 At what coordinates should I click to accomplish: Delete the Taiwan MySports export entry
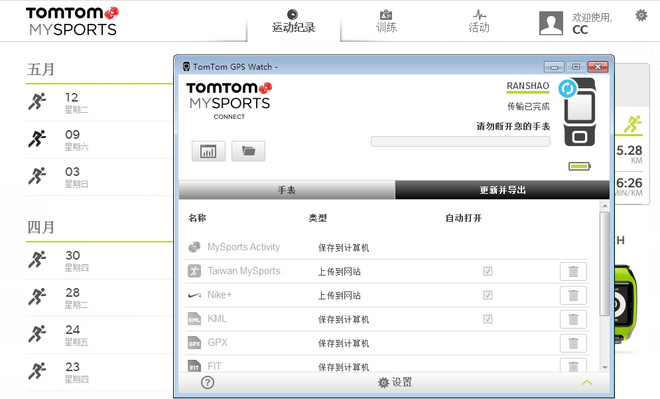point(573,271)
